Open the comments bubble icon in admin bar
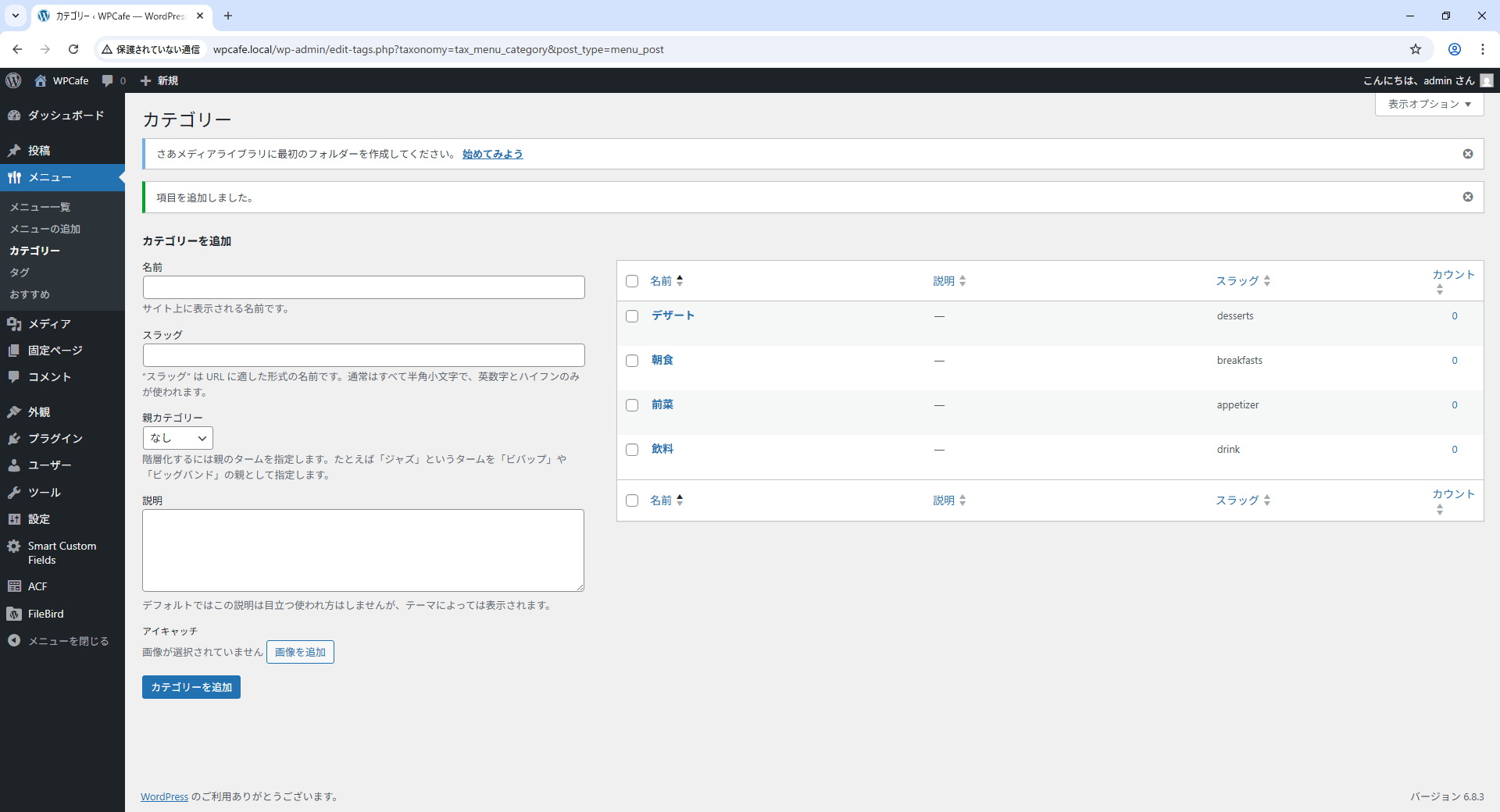1500x812 pixels. click(108, 80)
